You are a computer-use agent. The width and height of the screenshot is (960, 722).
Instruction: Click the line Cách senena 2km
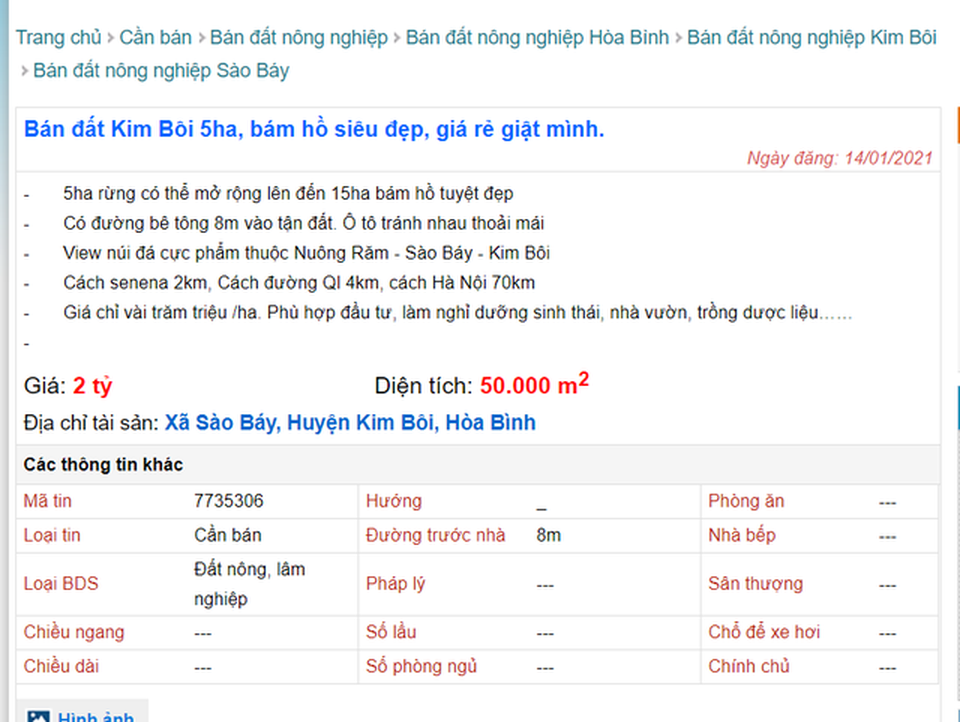(x=299, y=283)
